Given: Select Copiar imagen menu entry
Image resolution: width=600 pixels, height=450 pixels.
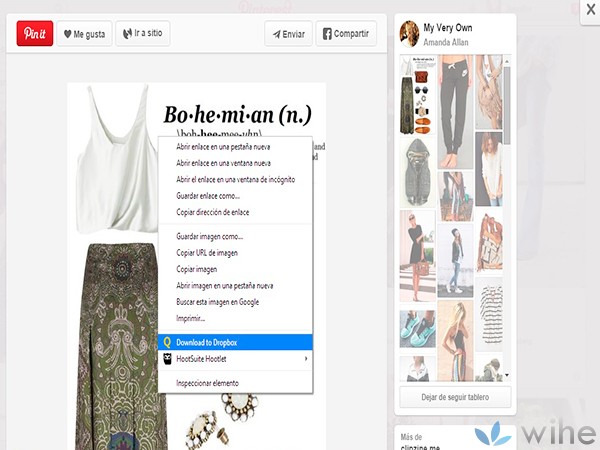Looking at the screenshot, I should pos(235,269).
